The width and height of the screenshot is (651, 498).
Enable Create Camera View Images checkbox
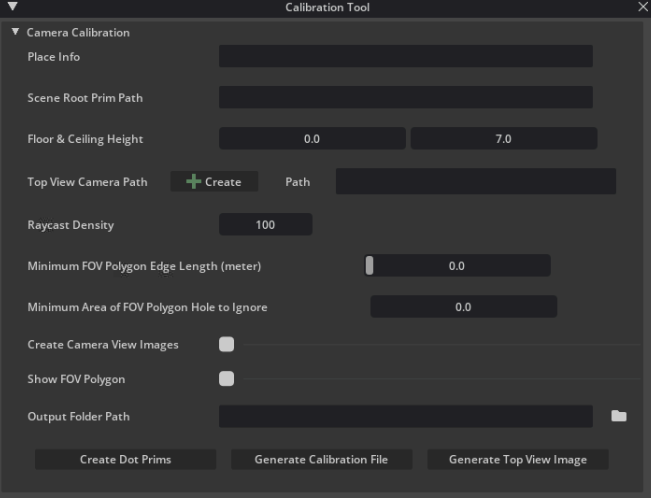[x=227, y=344]
